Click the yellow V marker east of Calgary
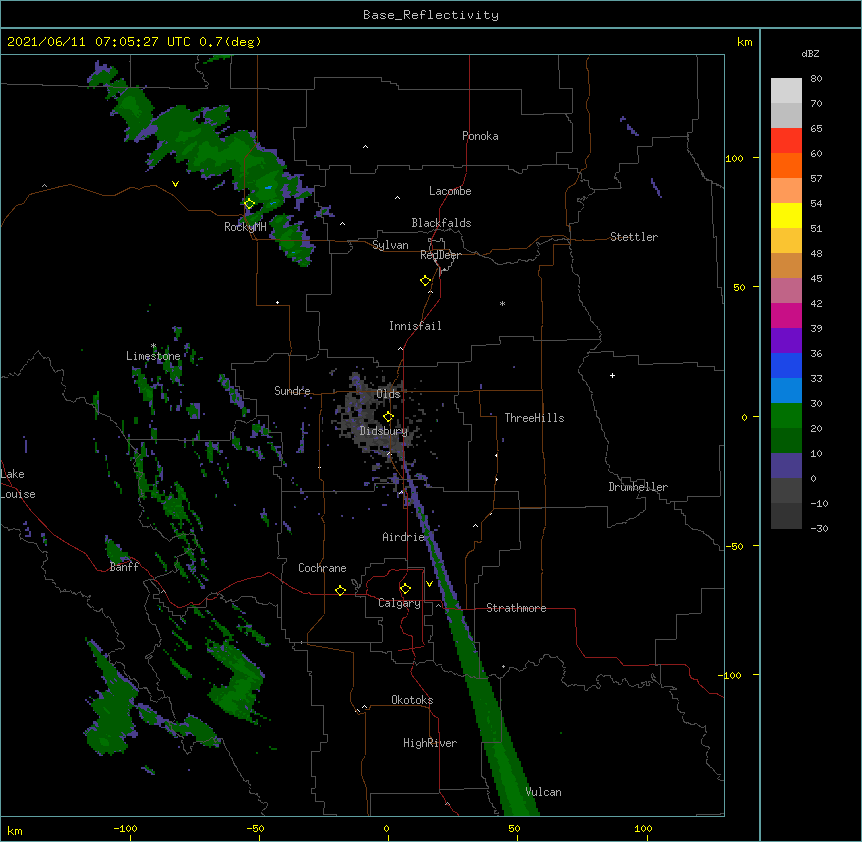The image size is (862, 842). pos(429,584)
